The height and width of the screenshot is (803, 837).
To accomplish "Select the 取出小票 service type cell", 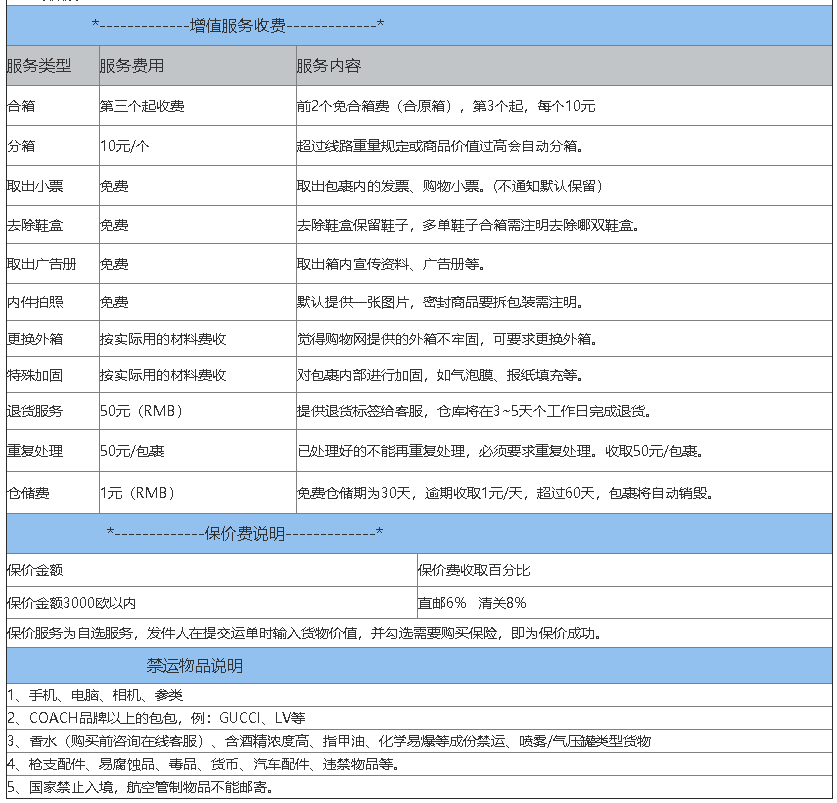I will coord(35,186).
